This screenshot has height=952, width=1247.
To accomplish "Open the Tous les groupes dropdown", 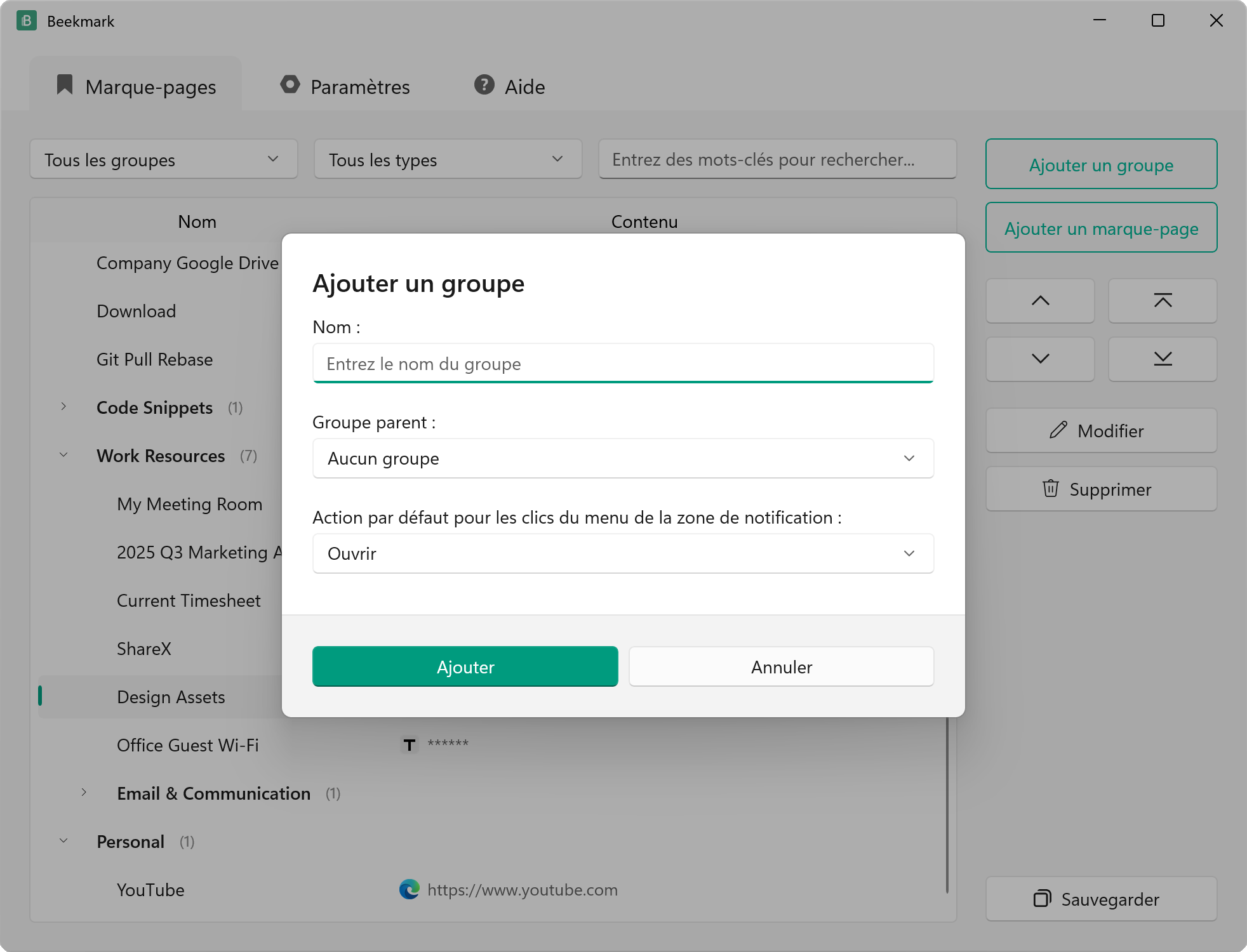I will tap(164, 159).
